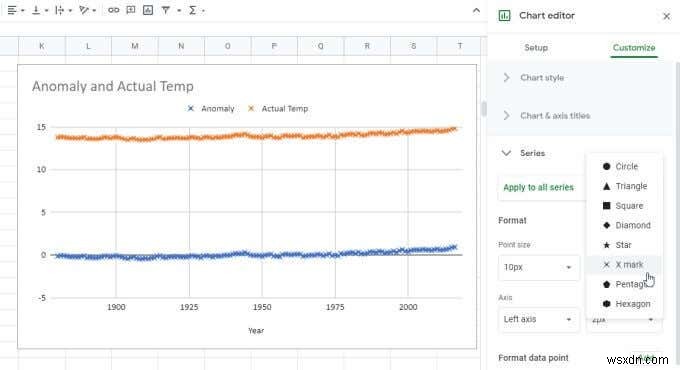Image resolution: width=680 pixels, height=370 pixels.
Task: Choose X mark point shape
Action: pos(624,265)
